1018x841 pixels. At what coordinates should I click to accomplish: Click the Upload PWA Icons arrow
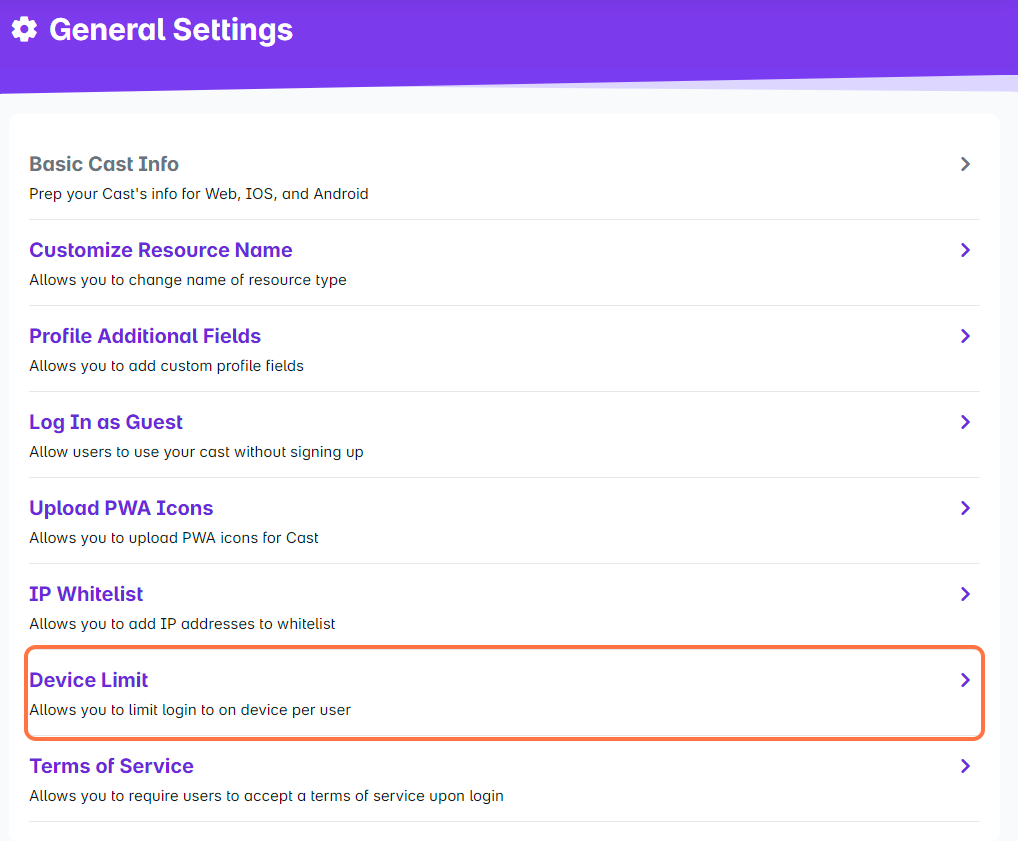point(965,508)
